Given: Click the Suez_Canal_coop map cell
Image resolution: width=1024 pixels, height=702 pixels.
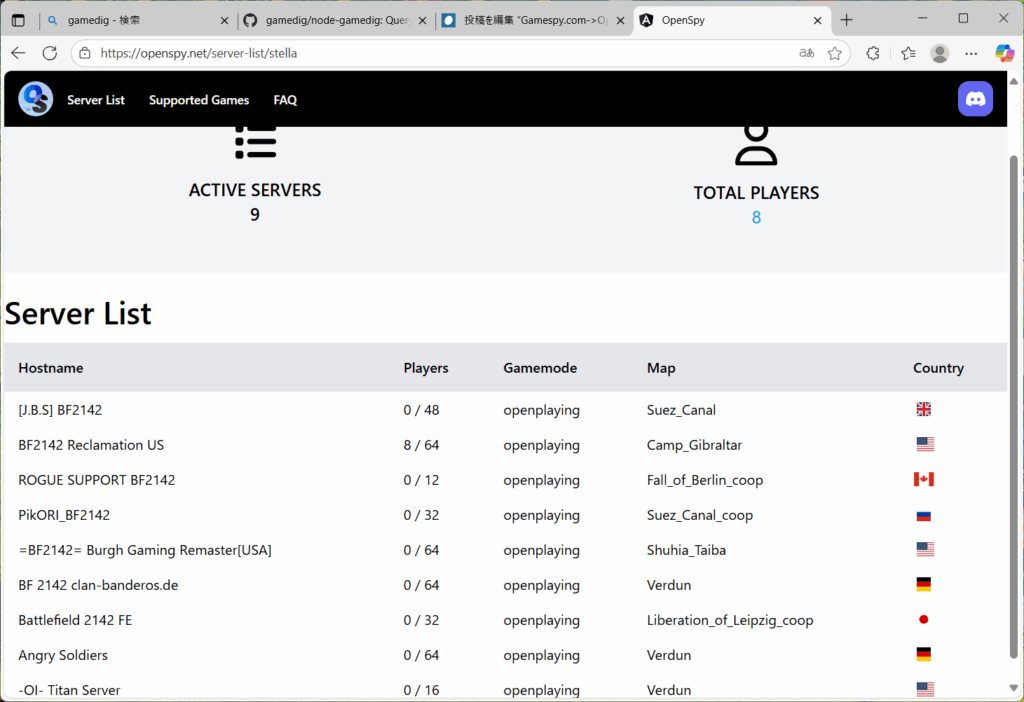Looking at the screenshot, I should click(x=699, y=515).
